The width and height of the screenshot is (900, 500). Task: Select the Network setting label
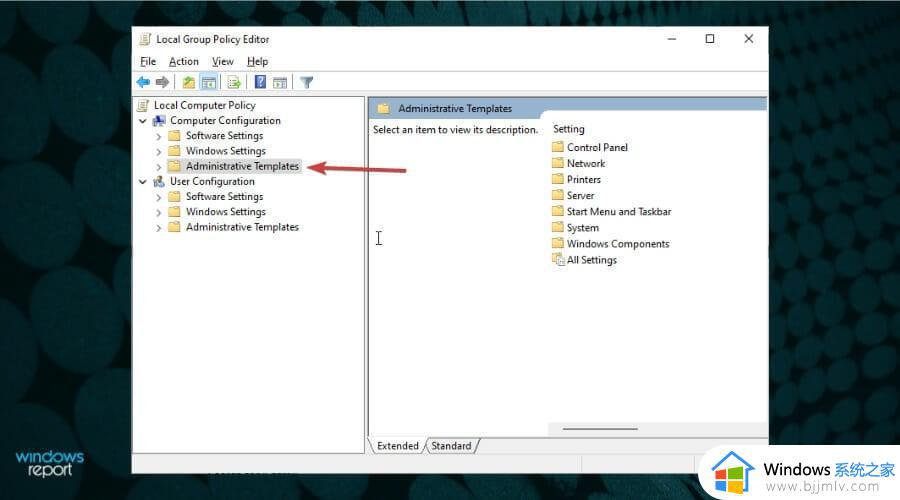[586, 164]
